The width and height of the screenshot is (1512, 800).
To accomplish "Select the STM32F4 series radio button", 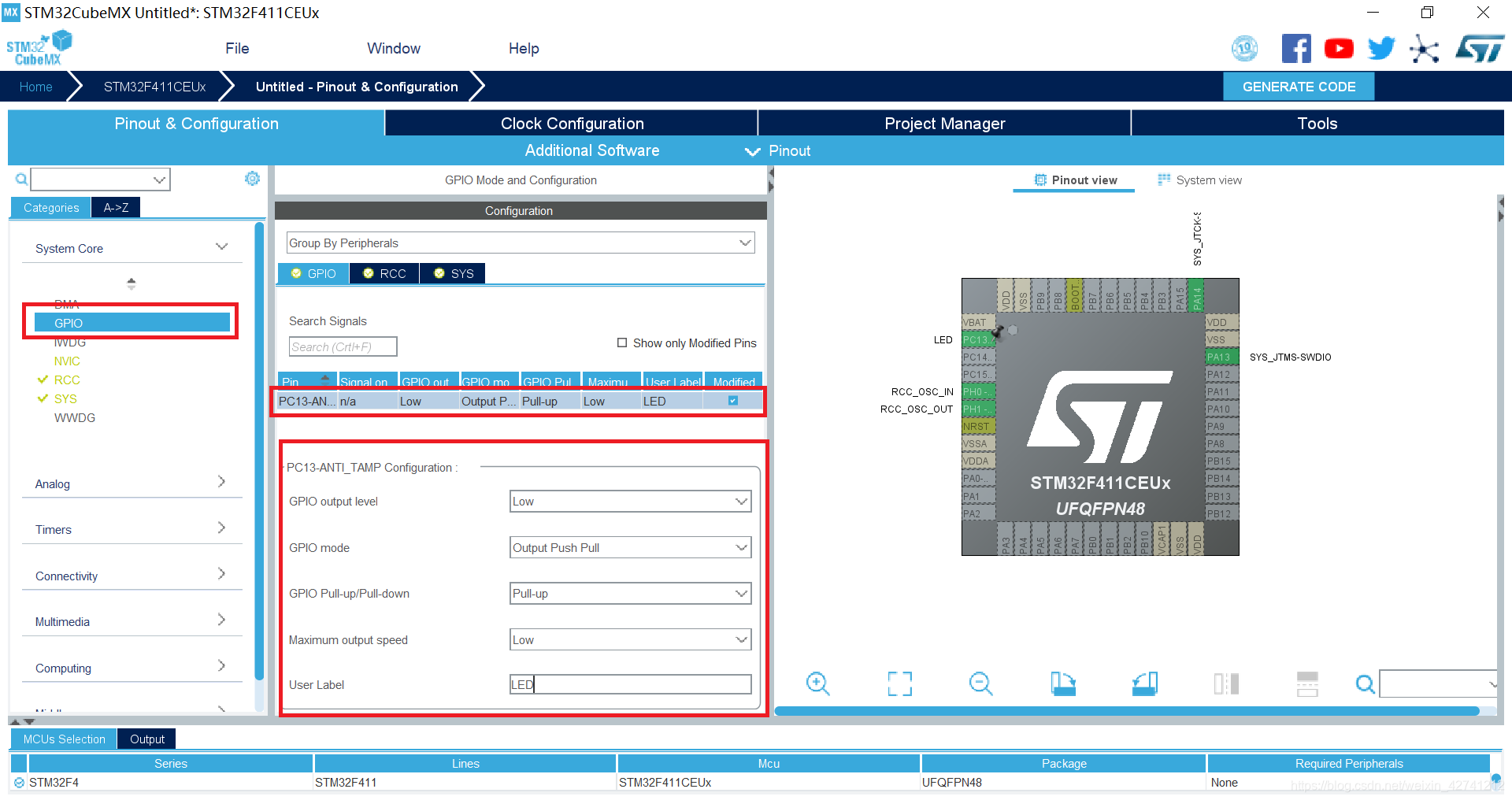I will coord(19,783).
